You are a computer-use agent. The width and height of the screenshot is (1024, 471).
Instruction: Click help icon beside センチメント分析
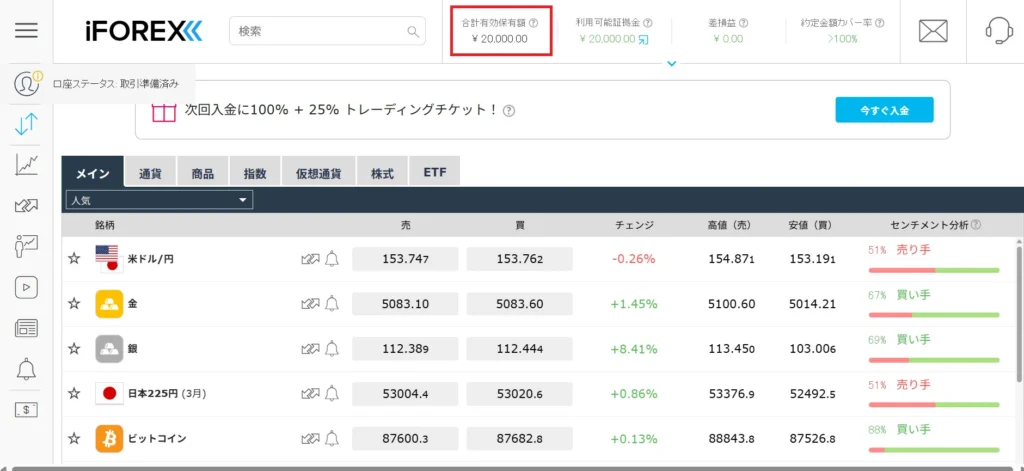coord(976,225)
